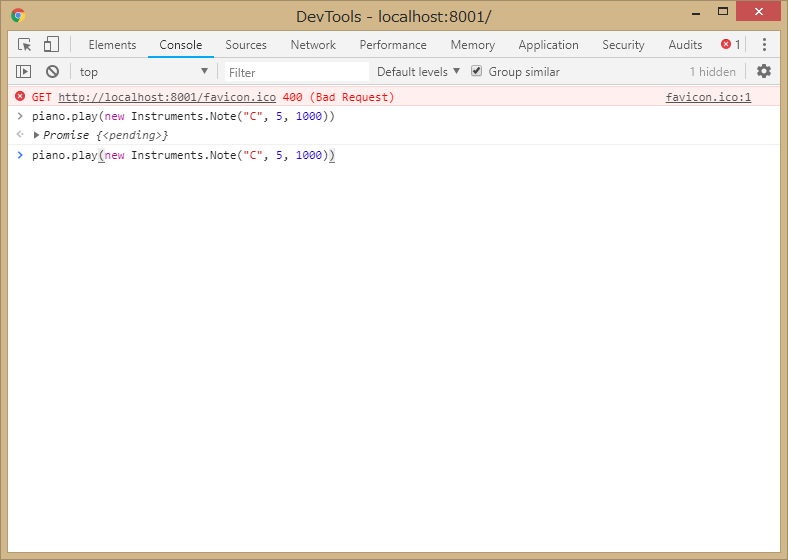This screenshot has width=788, height=560.
Task: Toggle the Group similar checkbox
Action: coord(477,72)
